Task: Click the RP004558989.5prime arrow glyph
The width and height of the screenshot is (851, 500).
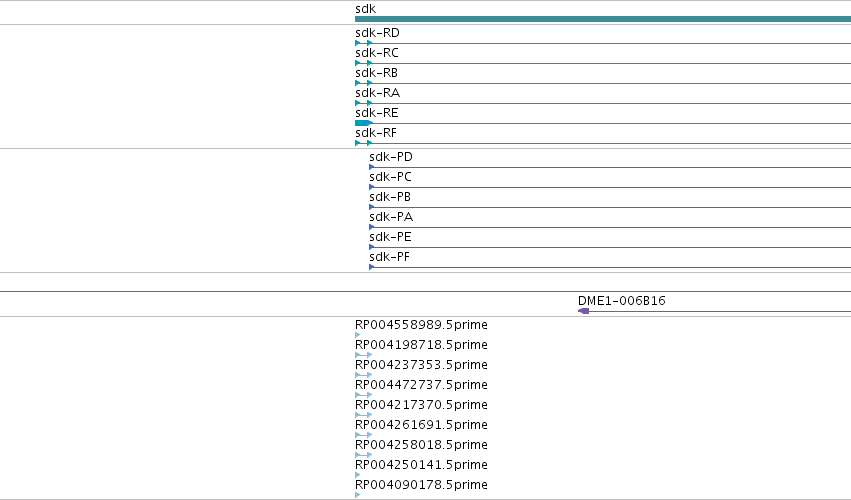Action: tap(358, 335)
